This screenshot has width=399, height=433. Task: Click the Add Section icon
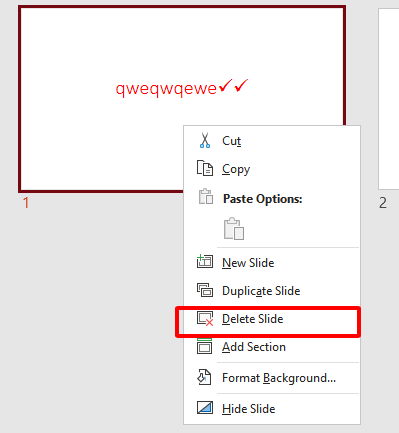(x=204, y=346)
